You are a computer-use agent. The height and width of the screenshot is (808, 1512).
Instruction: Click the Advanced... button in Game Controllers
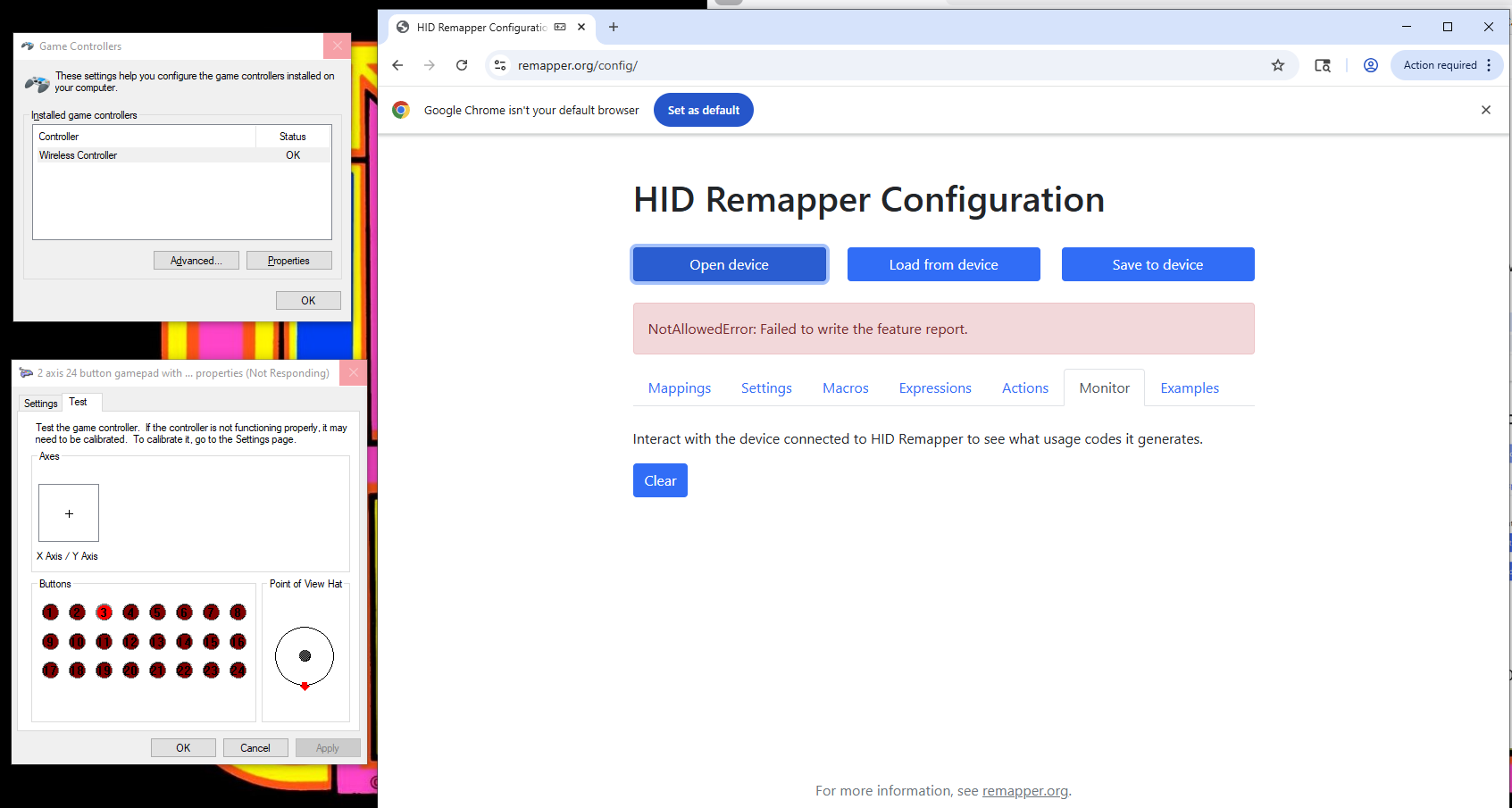click(196, 261)
